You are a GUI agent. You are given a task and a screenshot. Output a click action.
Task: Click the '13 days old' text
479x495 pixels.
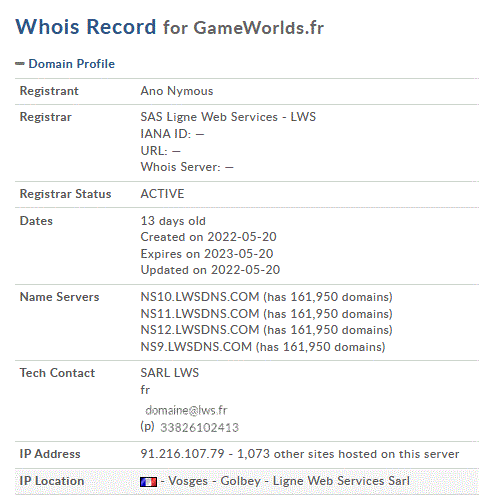[173, 221]
